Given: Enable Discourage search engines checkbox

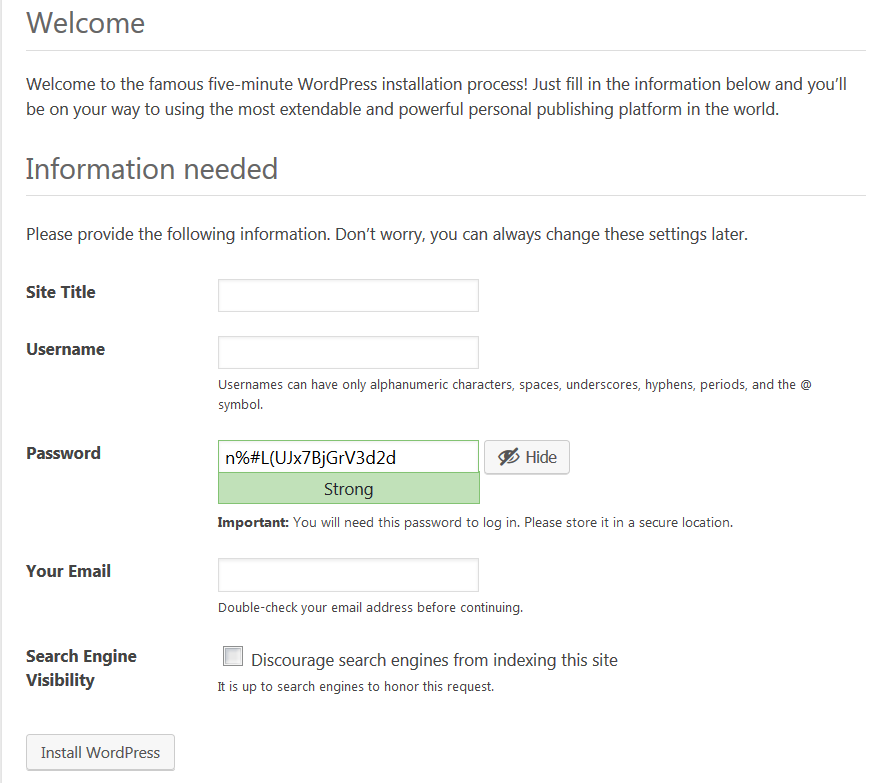Looking at the screenshot, I should pyautogui.click(x=233, y=657).
